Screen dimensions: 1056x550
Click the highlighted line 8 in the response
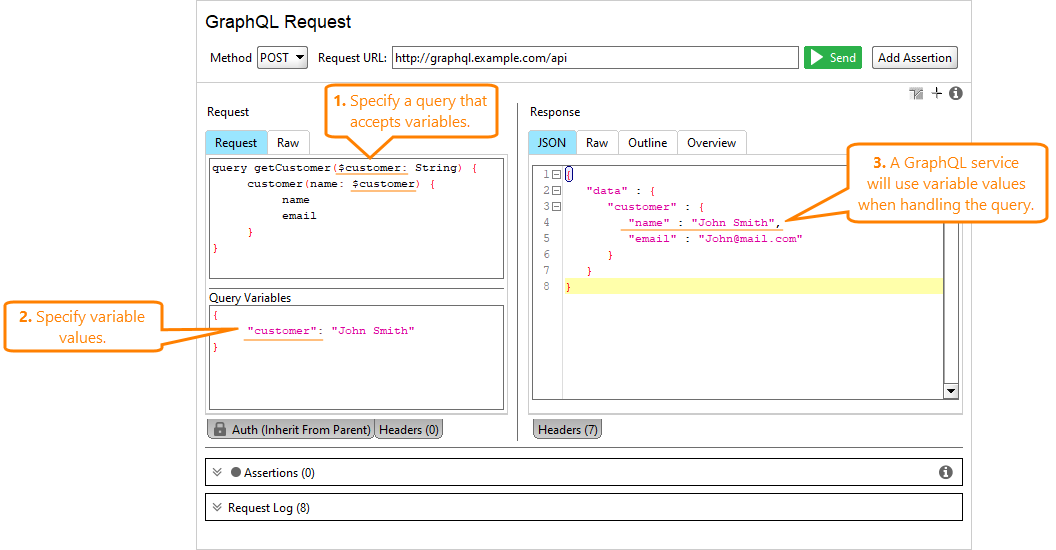pos(754,287)
